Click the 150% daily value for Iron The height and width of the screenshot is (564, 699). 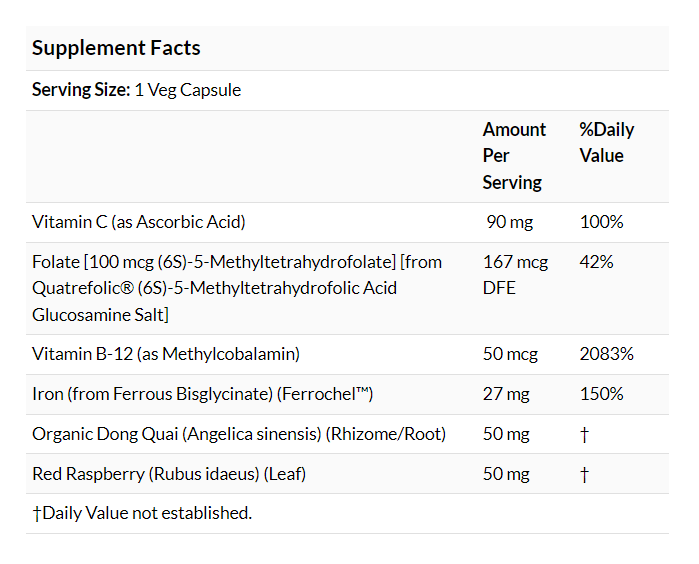(x=600, y=394)
